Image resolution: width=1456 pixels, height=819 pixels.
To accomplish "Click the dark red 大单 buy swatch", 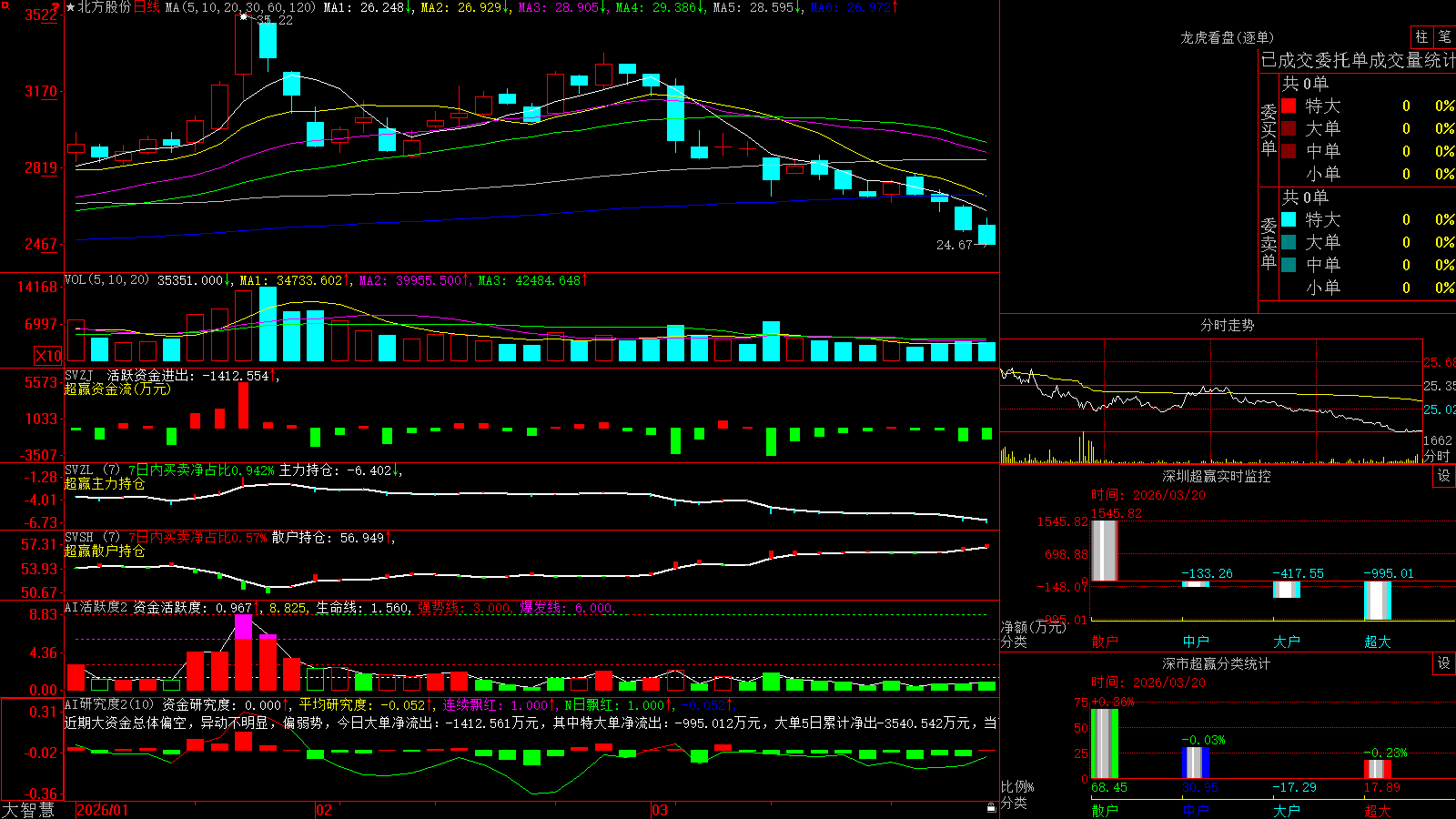I will (1289, 128).
